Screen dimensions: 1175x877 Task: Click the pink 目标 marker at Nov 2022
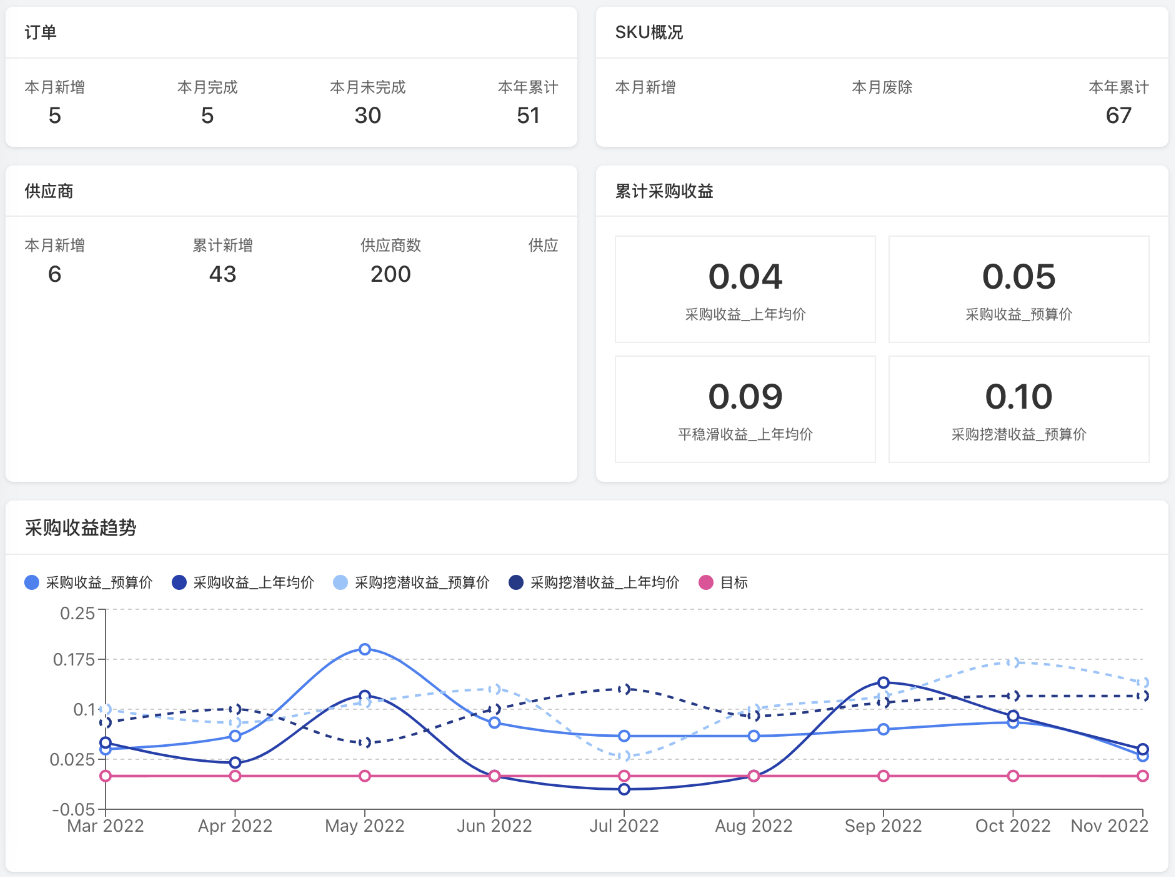pyautogui.click(x=1143, y=776)
